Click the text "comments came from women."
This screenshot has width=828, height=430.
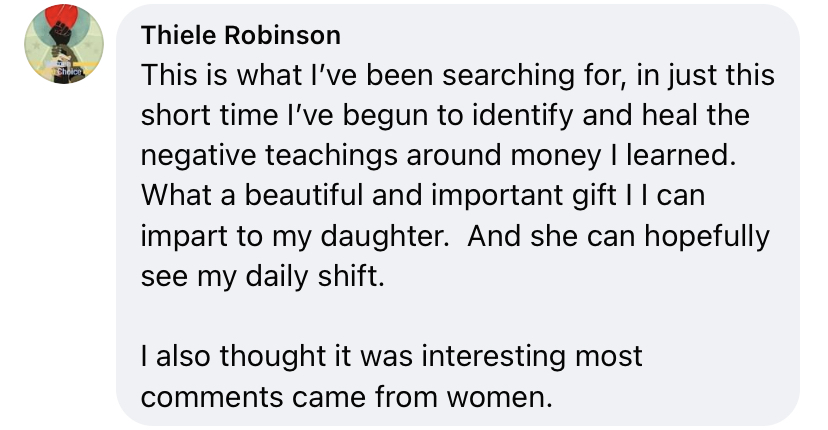[346, 396]
